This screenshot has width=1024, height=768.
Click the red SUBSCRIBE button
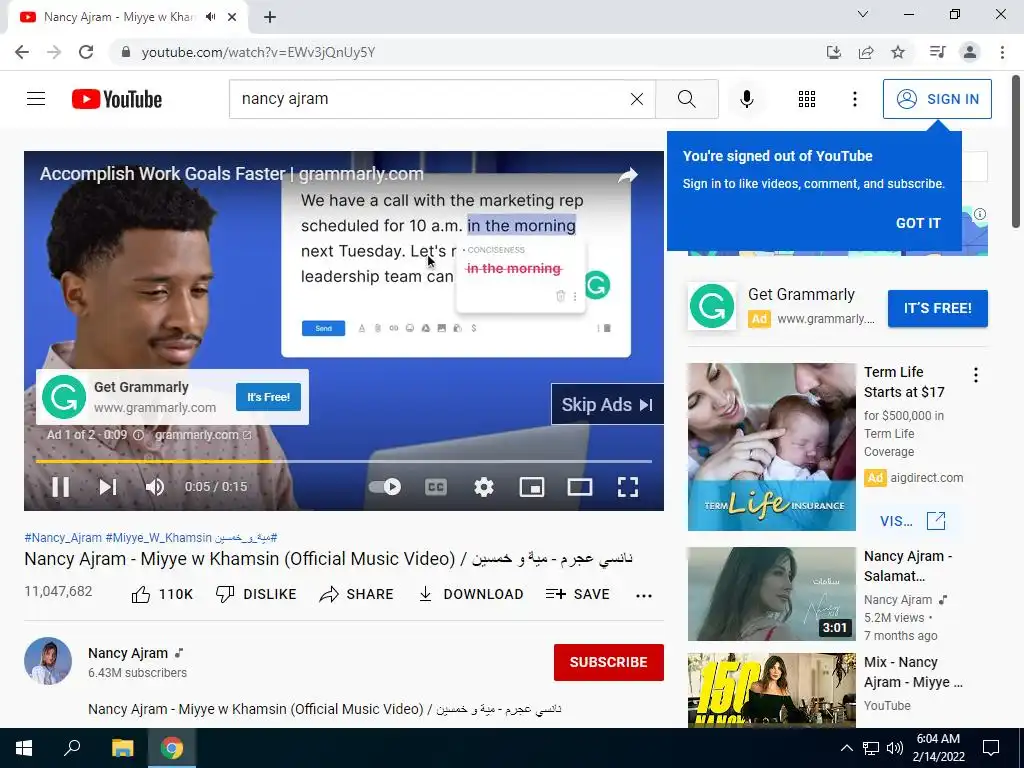click(609, 662)
